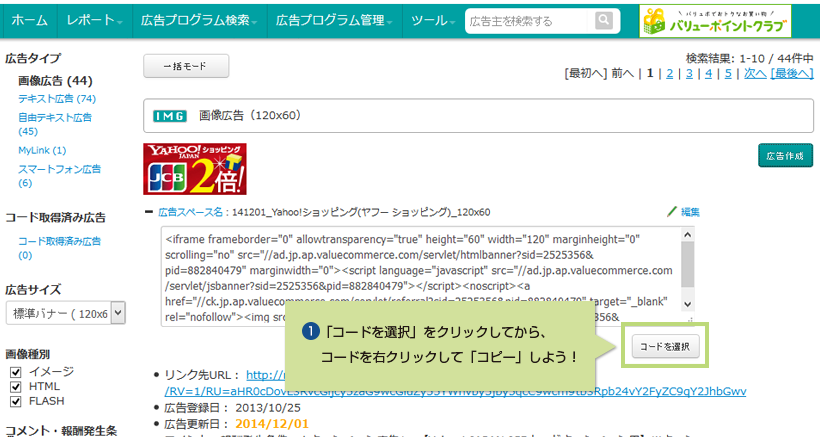Click code textarea scroll up arrow
This screenshot has width=820, height=437.
tap(688, 235)
